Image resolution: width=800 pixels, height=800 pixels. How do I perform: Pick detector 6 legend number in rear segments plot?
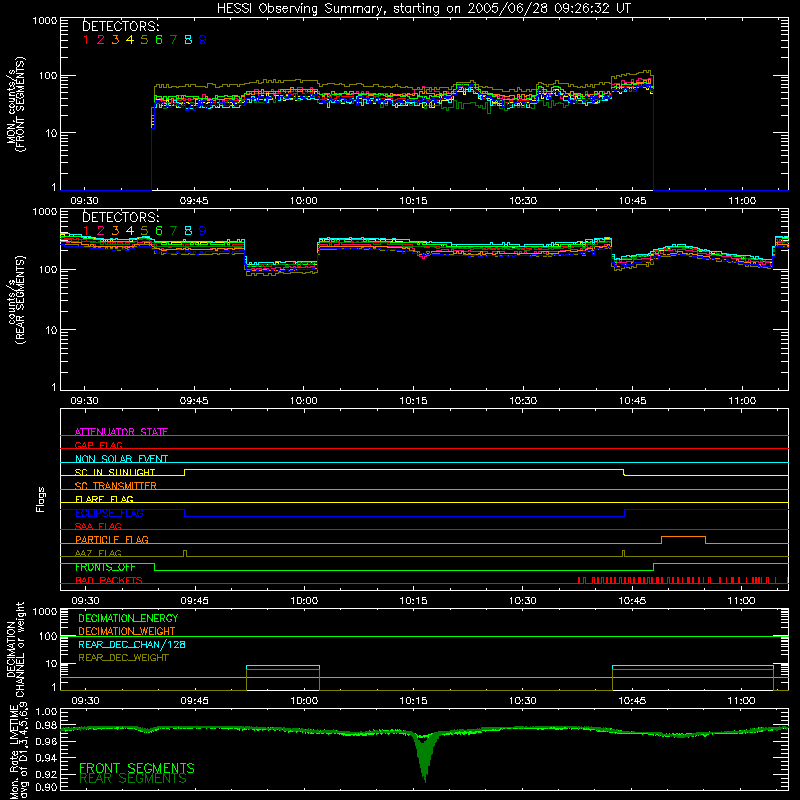pyautogui.click(x=159, y=231)
